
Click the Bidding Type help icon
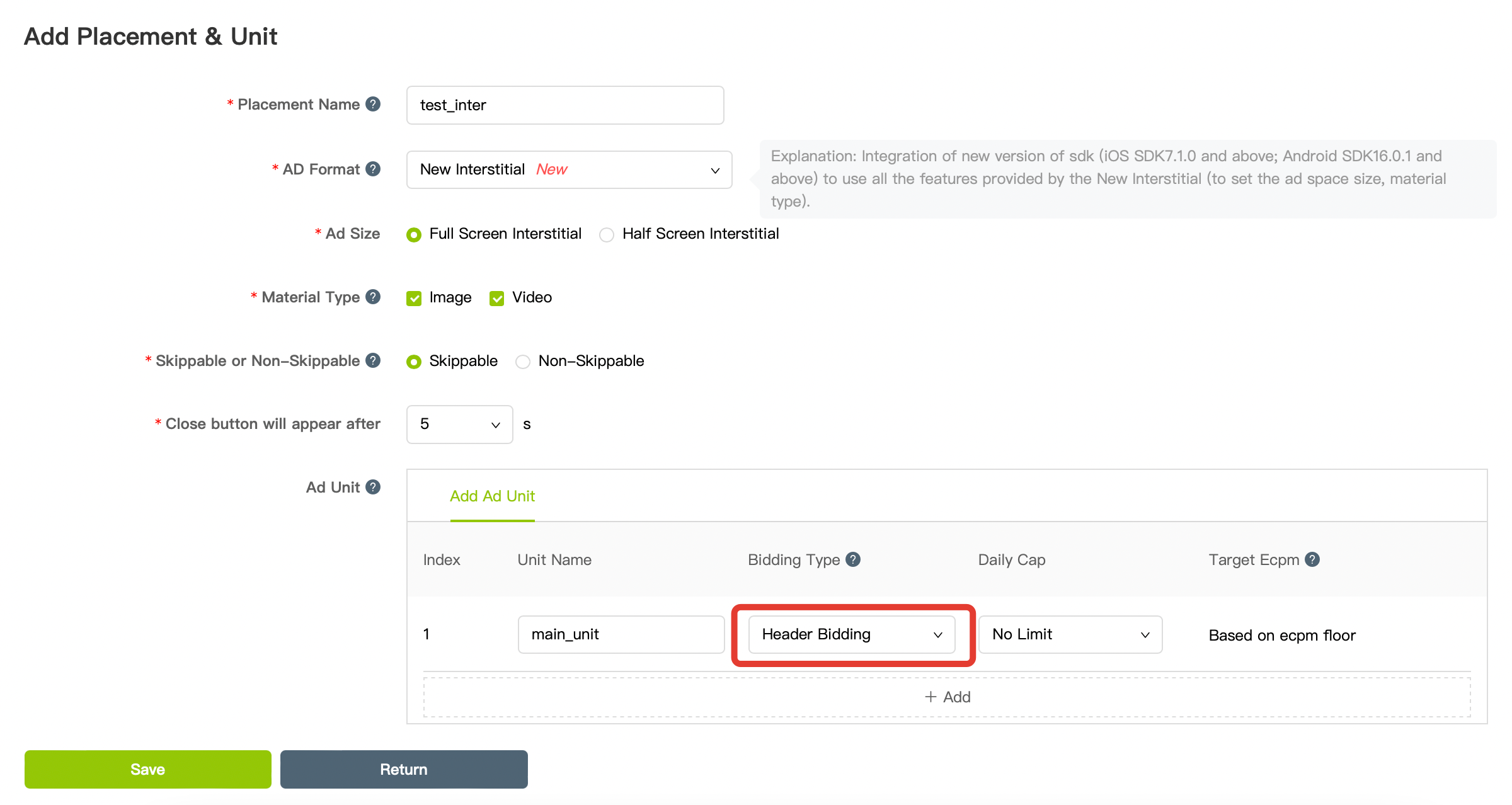(x=853, y=559)
